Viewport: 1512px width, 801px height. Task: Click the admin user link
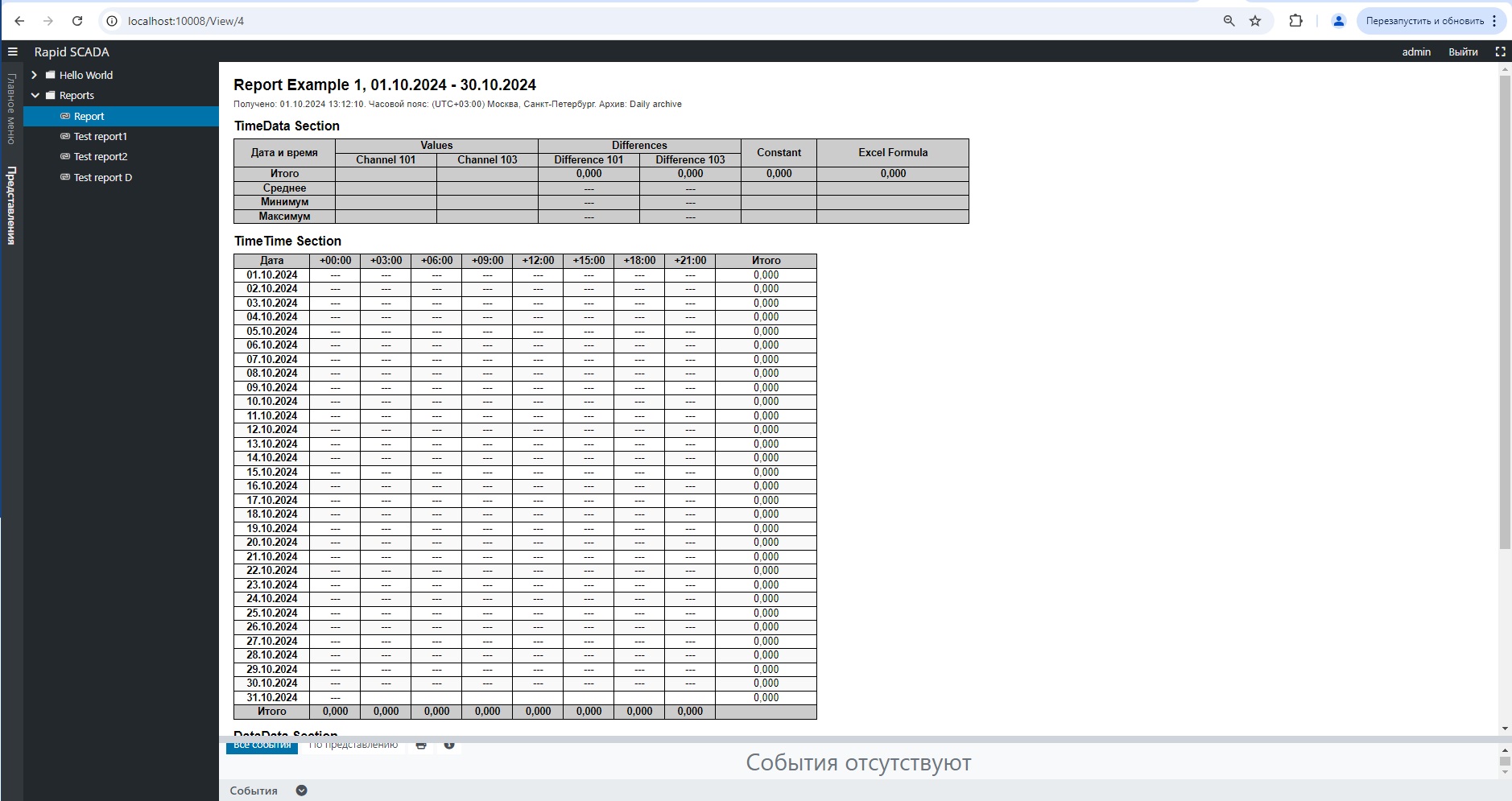[x=1416, y=52]
